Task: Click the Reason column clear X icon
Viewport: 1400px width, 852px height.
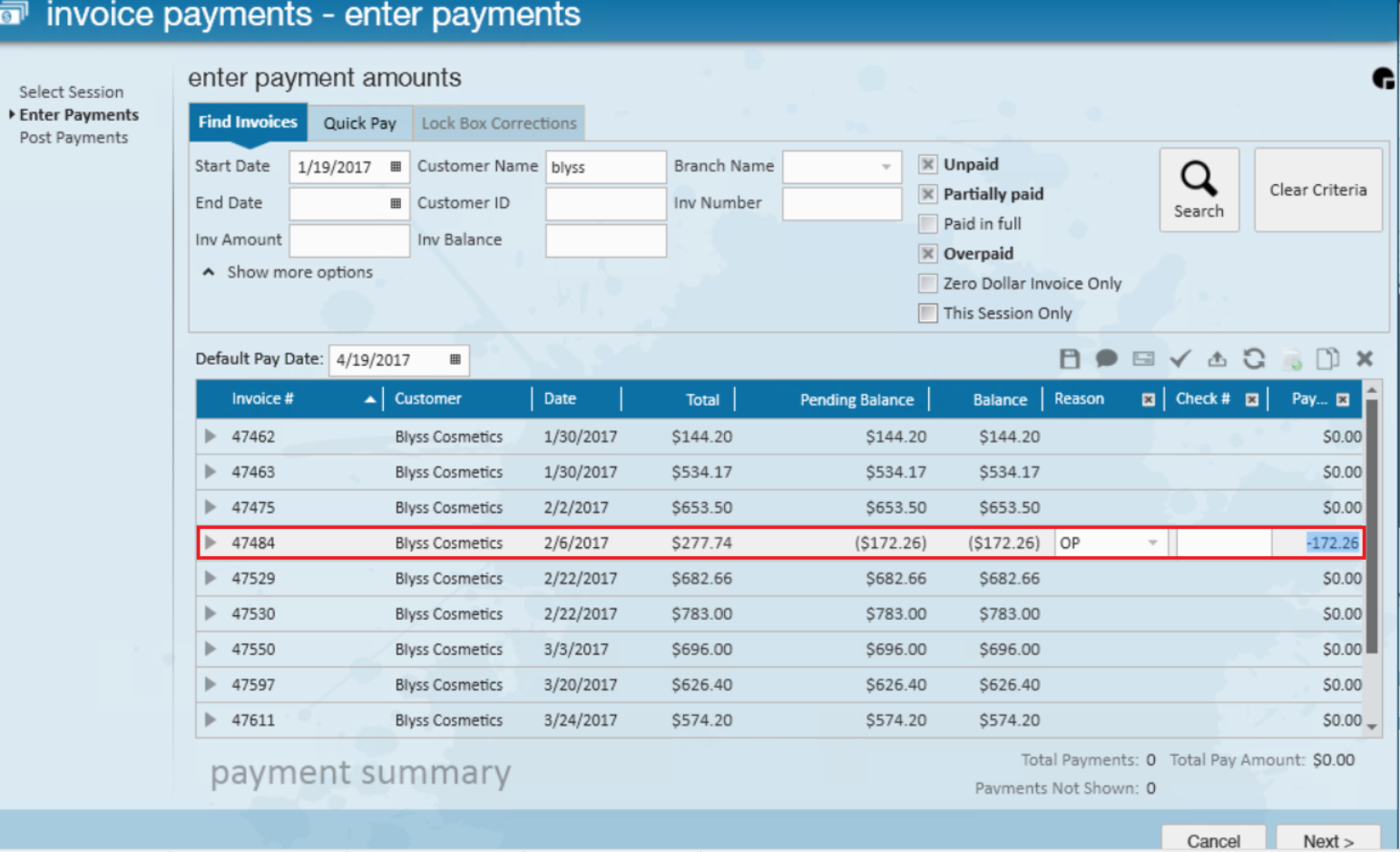Action: pyautogui.click(x=1149, y=399)
